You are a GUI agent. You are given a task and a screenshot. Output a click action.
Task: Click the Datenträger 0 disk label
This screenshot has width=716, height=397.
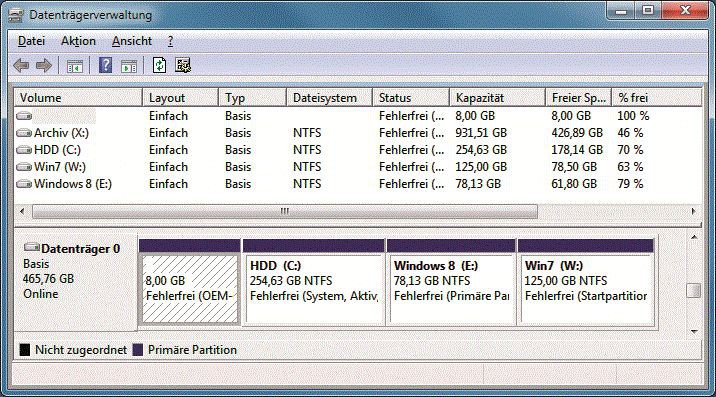[80, 249]
